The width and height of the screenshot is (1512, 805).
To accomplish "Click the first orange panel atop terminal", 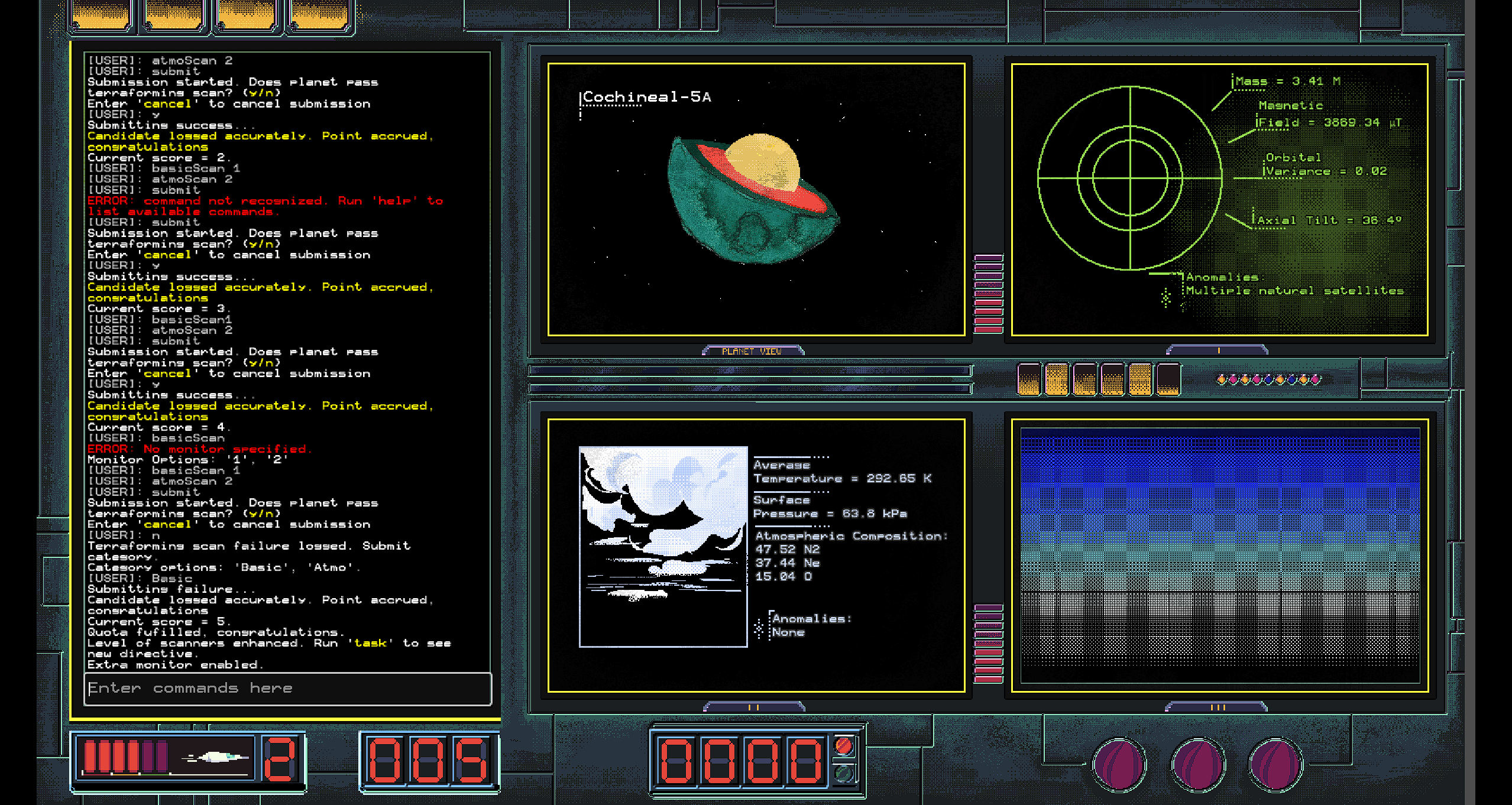I will [101, 15].
